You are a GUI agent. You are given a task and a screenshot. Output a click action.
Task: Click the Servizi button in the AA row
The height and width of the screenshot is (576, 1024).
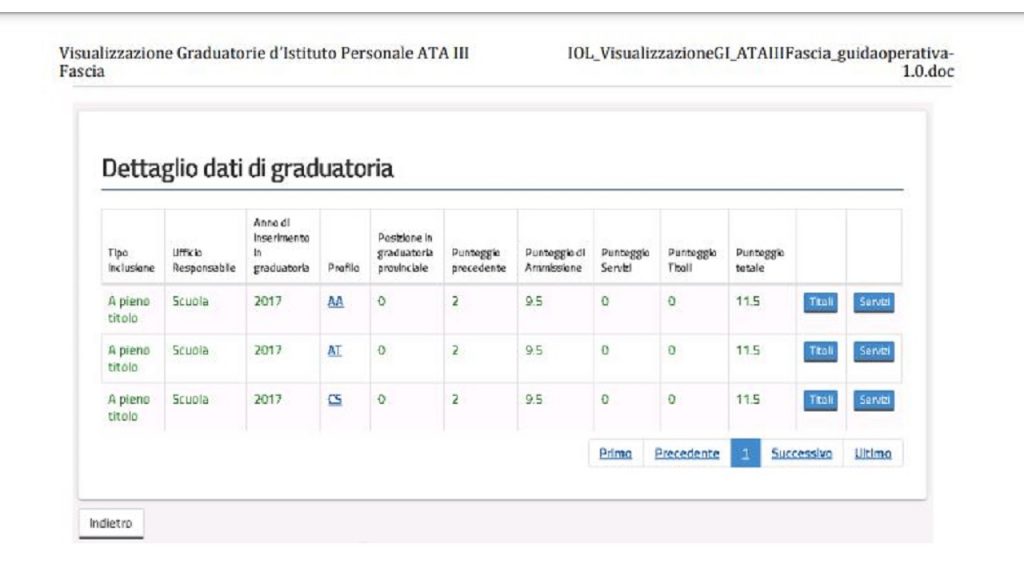point(873,303)
